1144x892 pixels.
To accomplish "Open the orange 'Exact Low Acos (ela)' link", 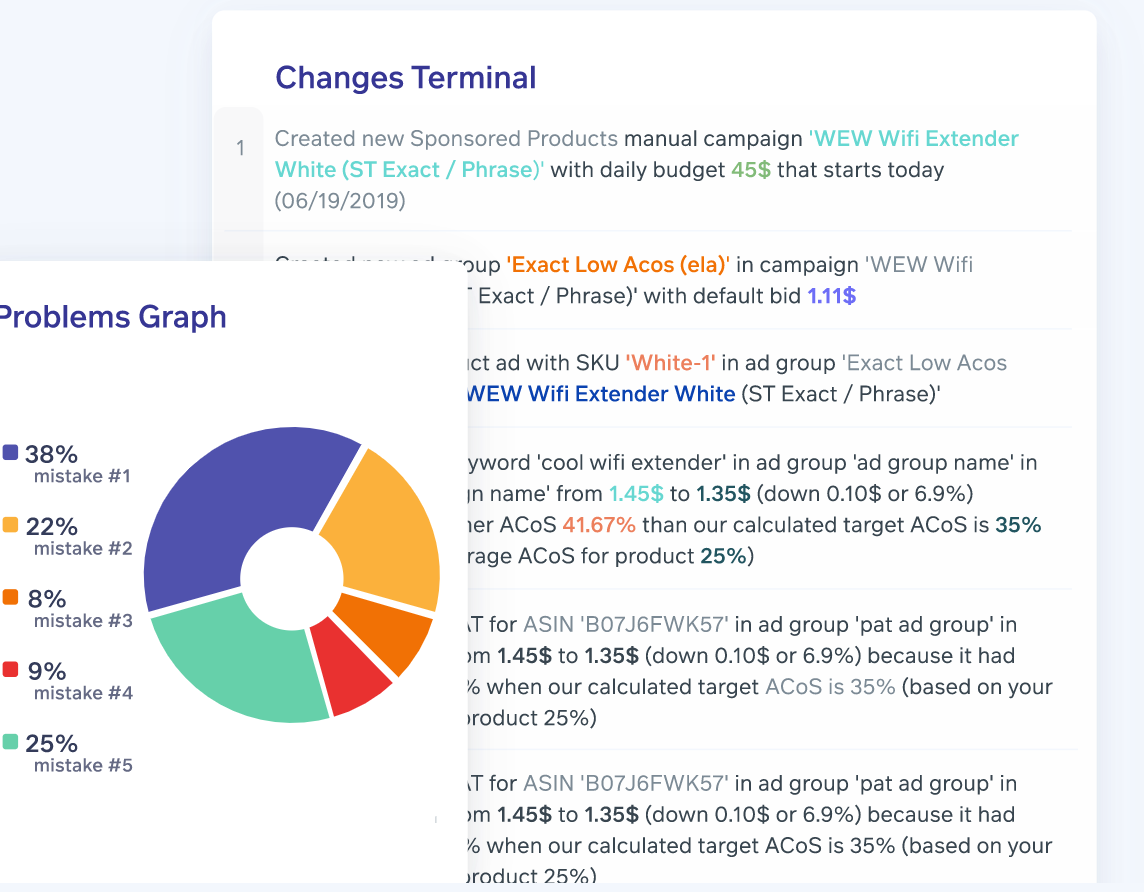I will 618,265.
